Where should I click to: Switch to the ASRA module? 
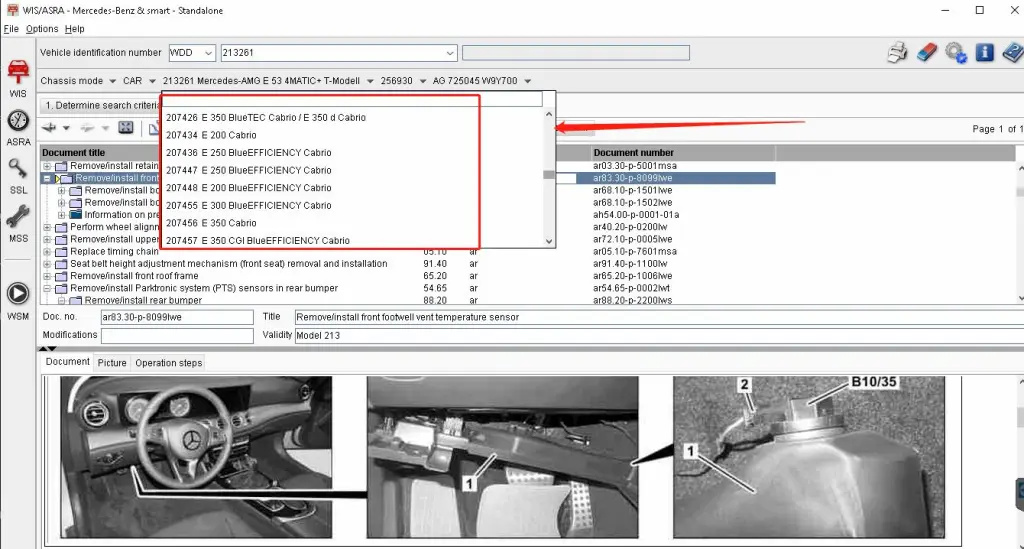17,126
